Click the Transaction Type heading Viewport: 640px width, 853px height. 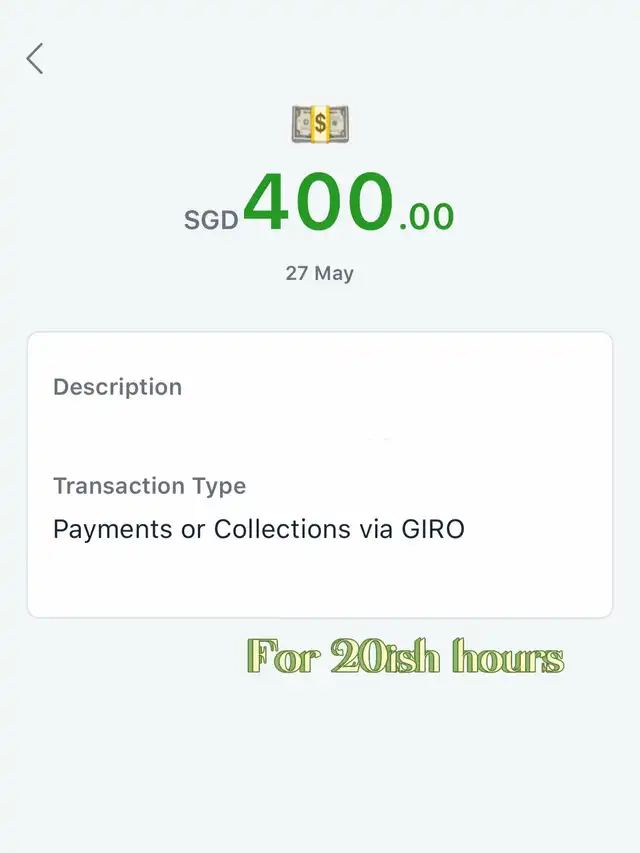pos(149,486)
